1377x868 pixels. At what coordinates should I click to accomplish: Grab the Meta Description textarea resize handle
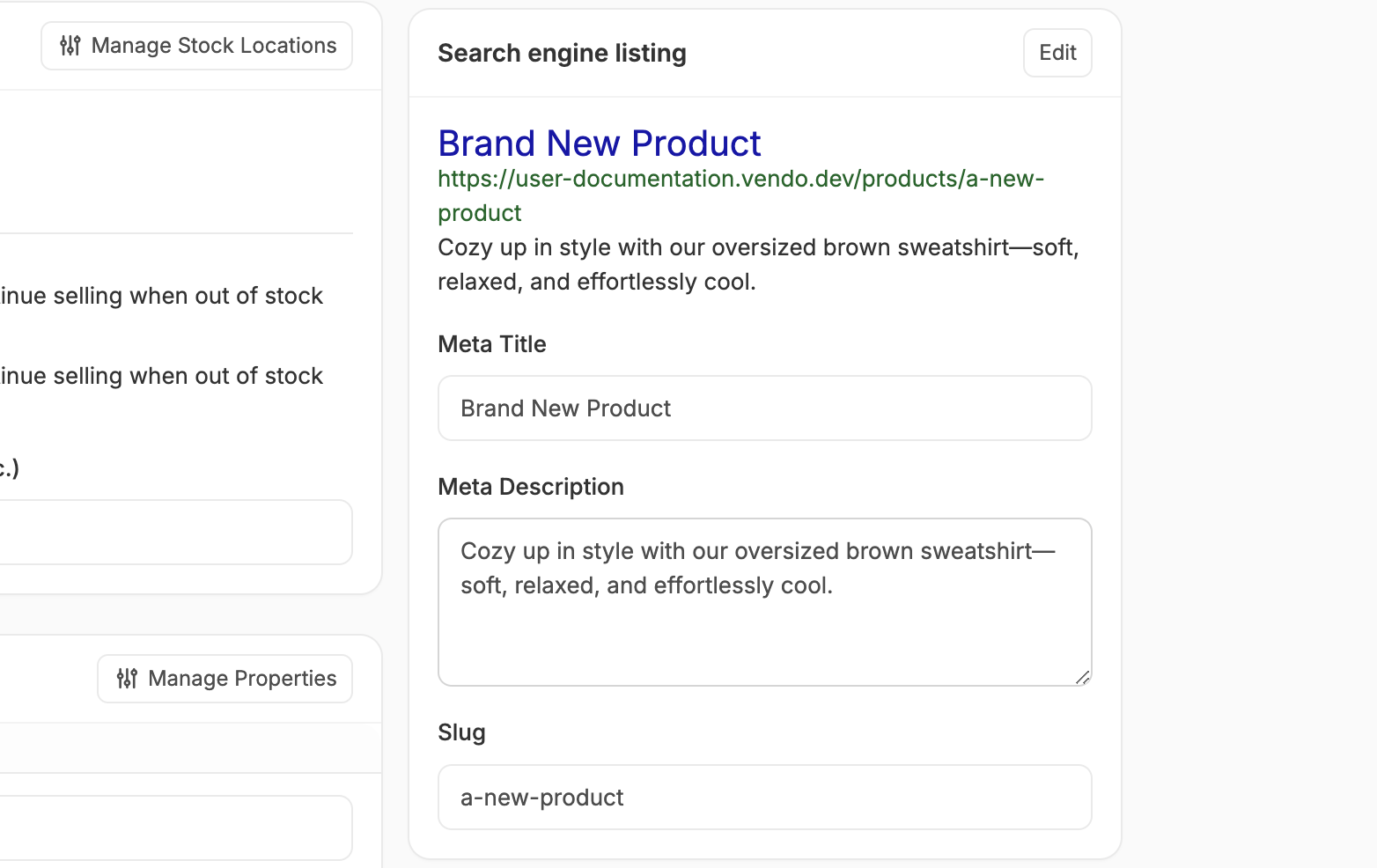[1082, 677]
